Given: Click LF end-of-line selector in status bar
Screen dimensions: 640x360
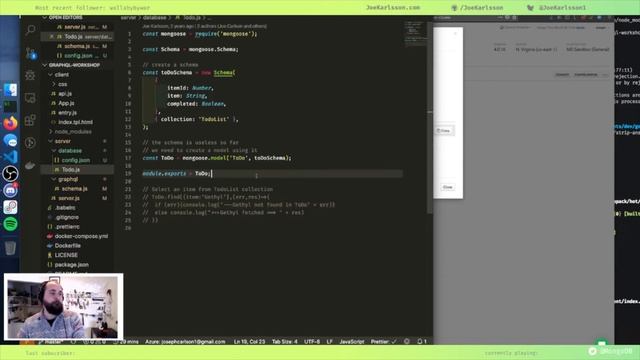Looking at the screenshot, I should pyautogui.click(x=329, y=341).
